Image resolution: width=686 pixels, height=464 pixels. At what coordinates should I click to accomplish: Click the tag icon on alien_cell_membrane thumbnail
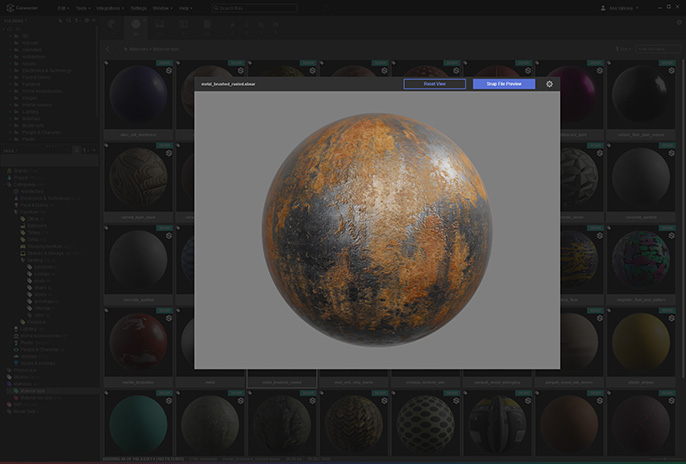tap(106, 63)
